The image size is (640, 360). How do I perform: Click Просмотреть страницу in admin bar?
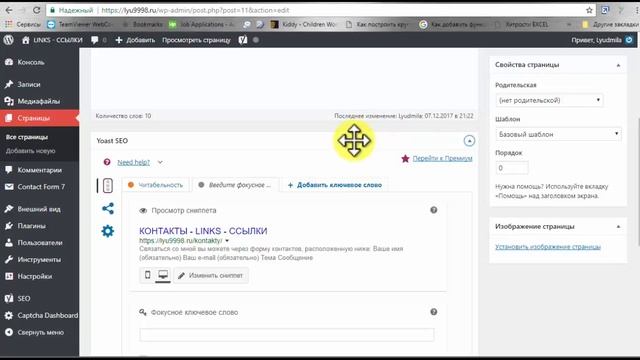[x=196, y=40]
